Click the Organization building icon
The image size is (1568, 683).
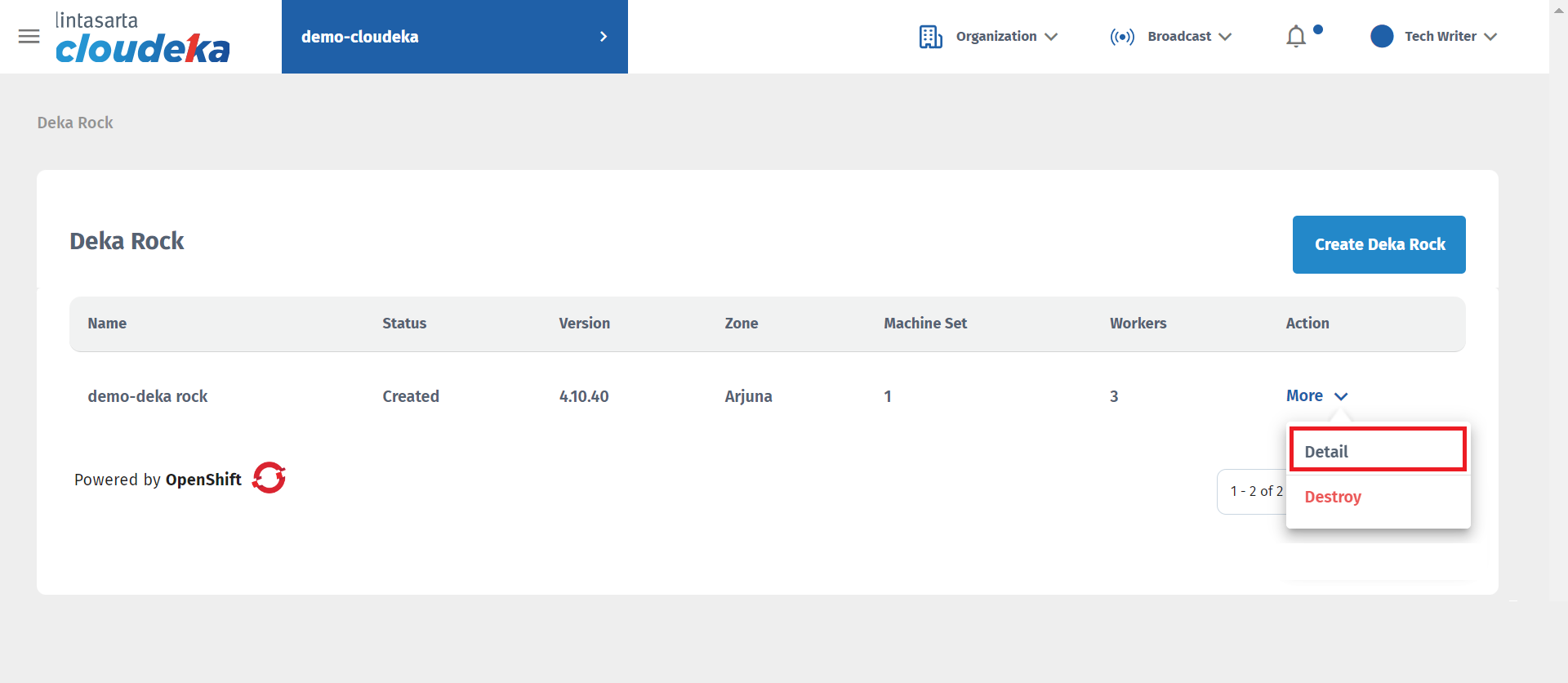(930, 37)
